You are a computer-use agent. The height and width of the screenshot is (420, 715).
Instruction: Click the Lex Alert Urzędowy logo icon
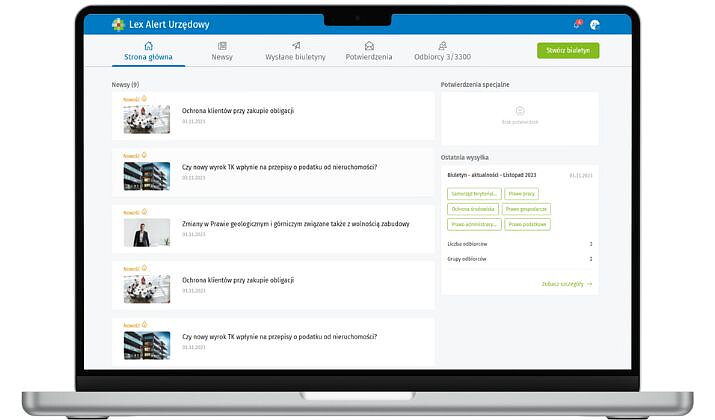click(119, 25)
